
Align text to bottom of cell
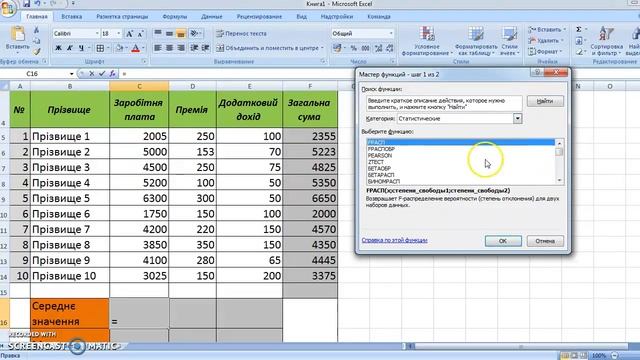coord(181,34)
